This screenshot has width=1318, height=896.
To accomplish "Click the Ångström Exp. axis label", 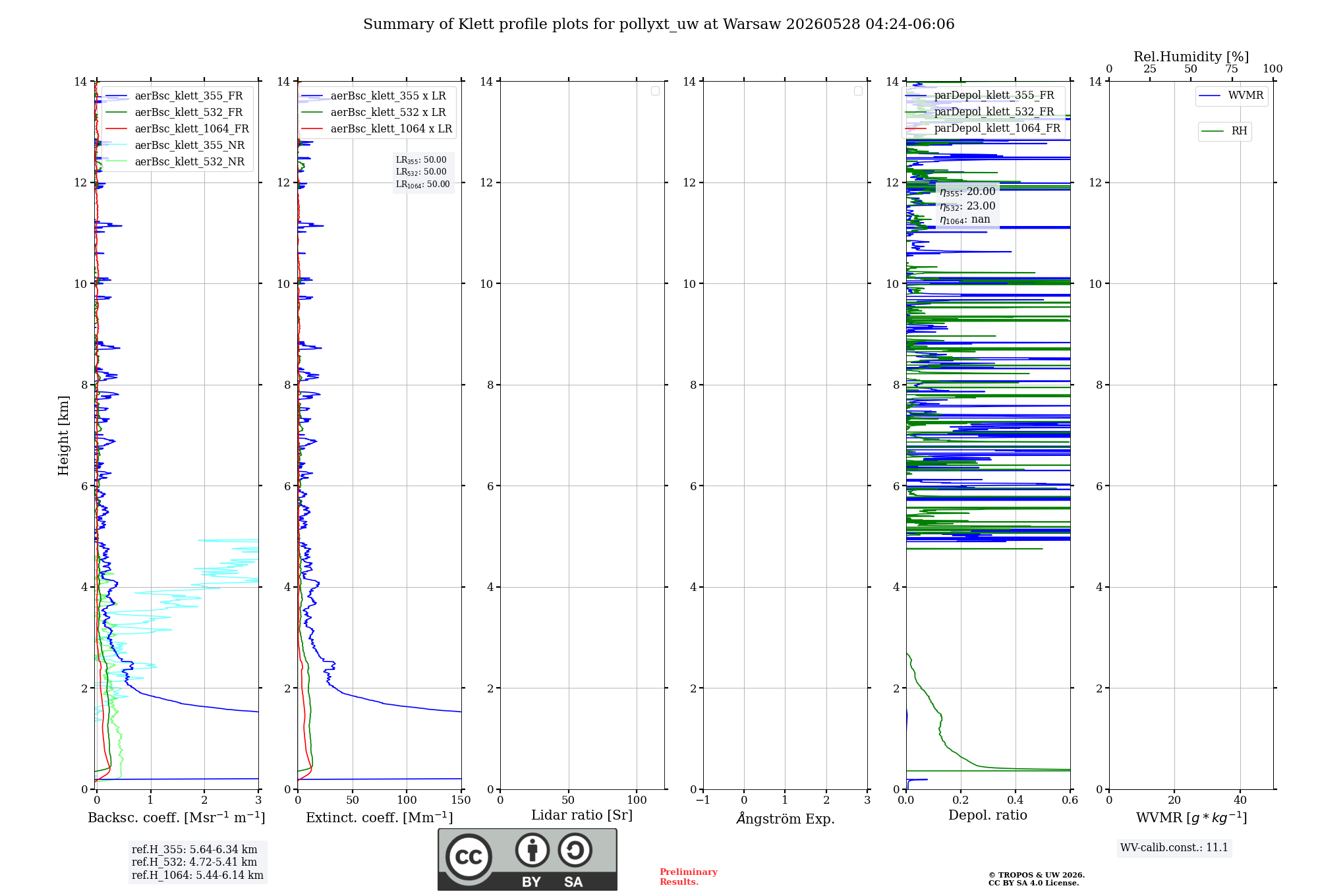I will pyautogui.click(x=786, y=818).
